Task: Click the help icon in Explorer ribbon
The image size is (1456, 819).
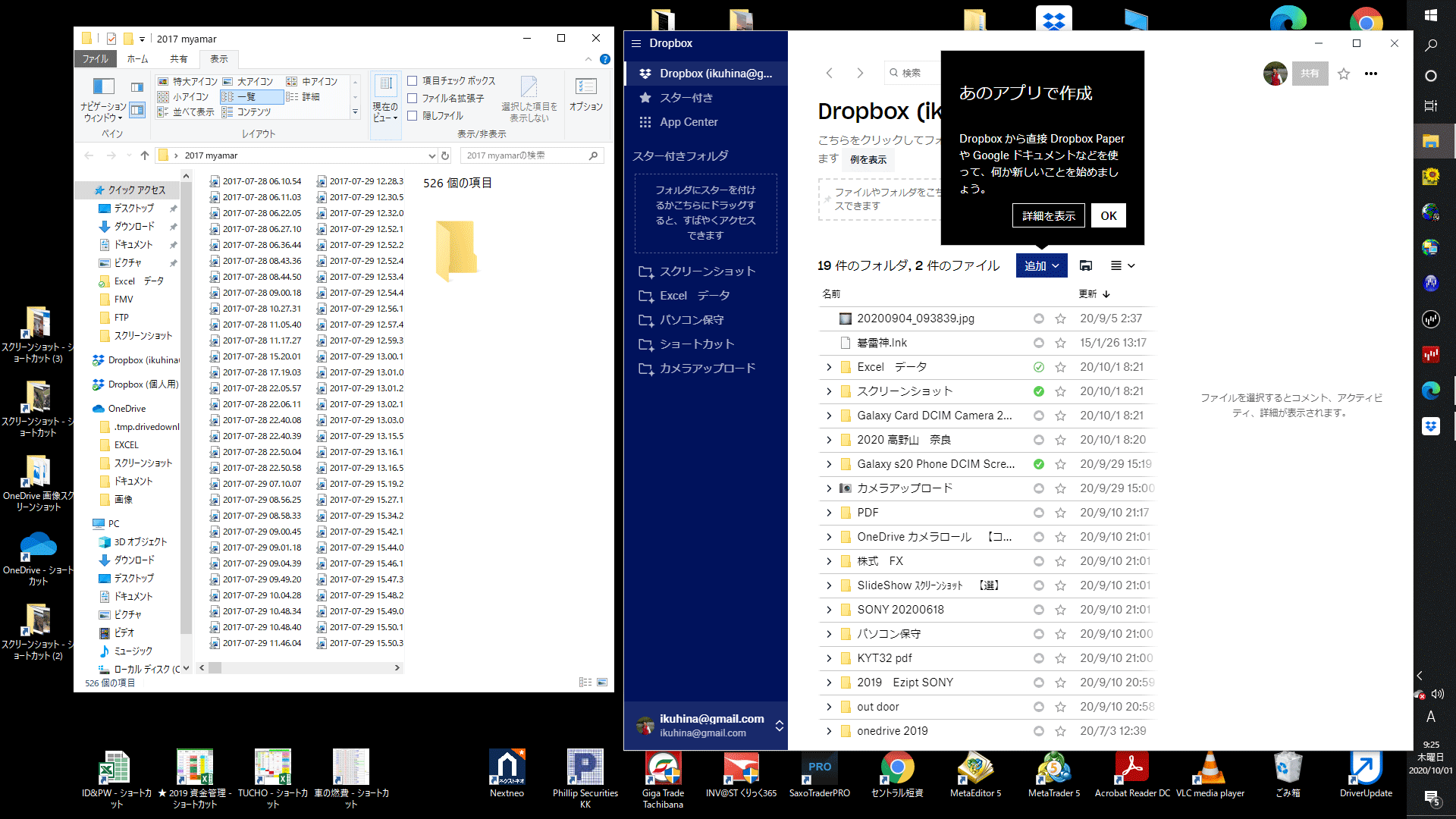Action: tap(604, 59)
